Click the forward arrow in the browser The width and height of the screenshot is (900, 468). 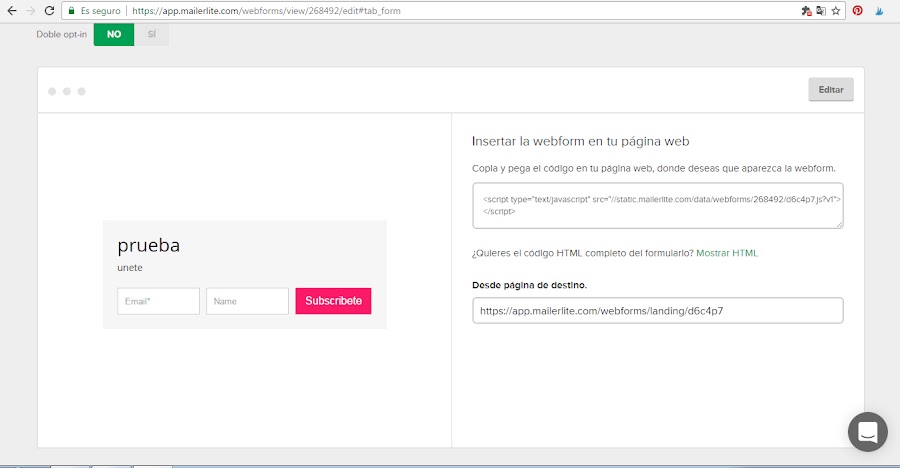30,11
